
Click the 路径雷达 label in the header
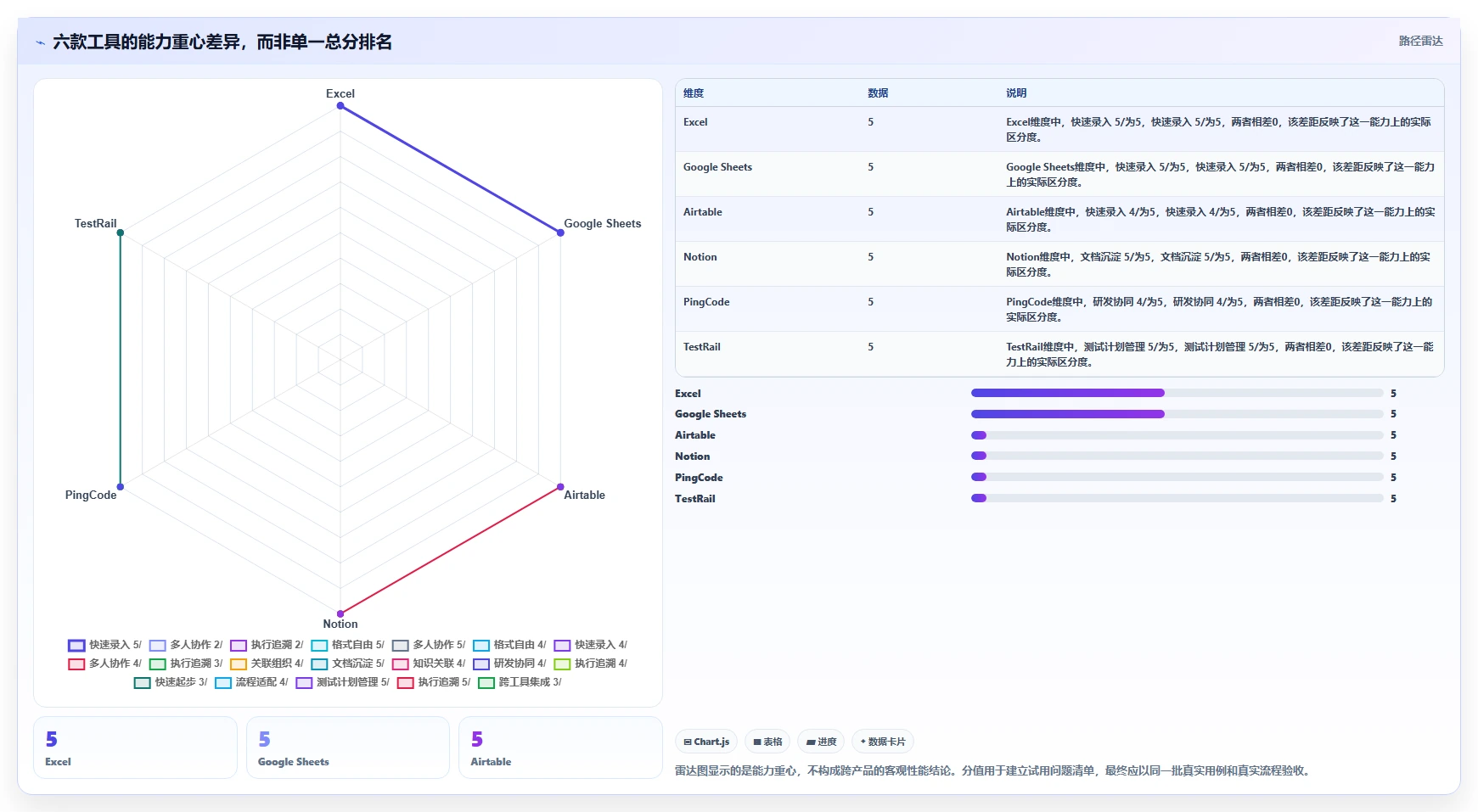(x=1420, y=41)
